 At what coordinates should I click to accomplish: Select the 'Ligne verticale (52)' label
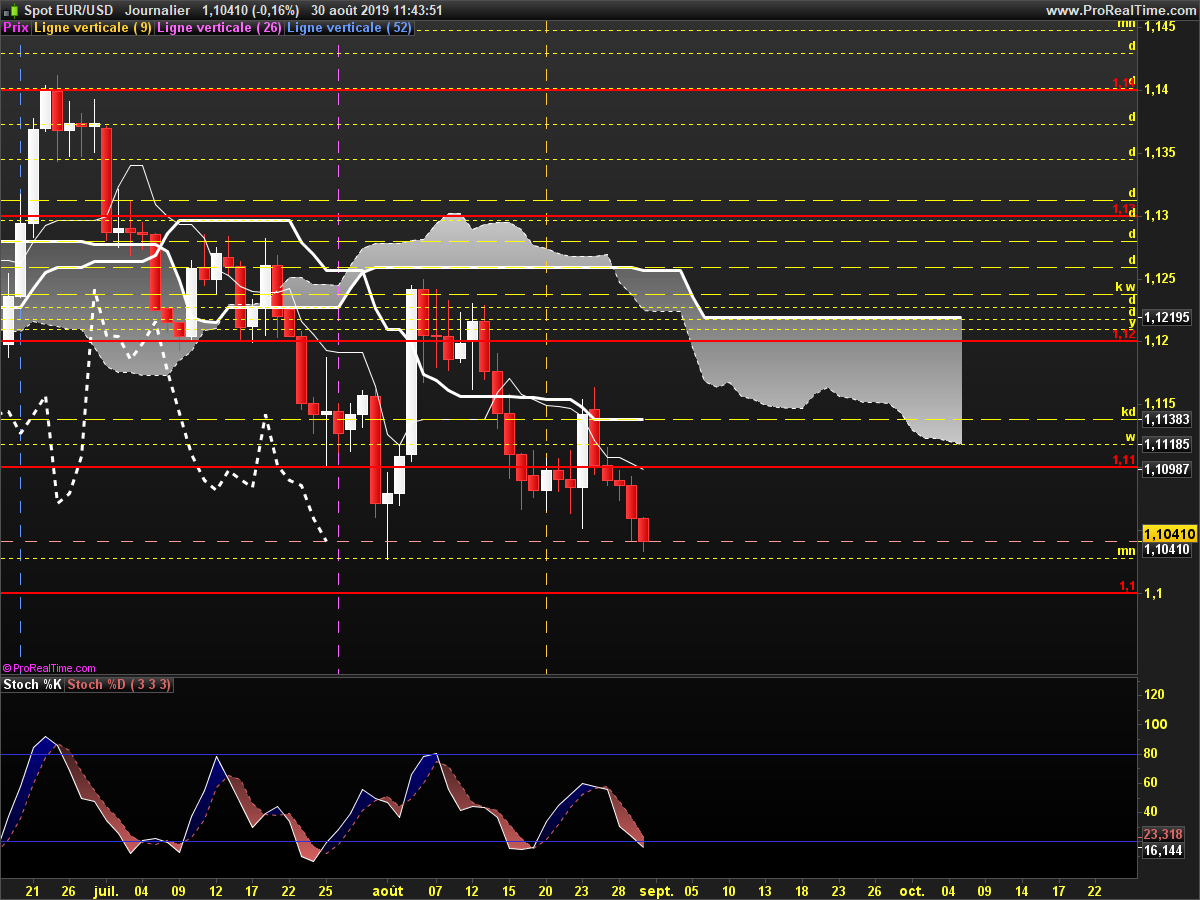[x=349, y=28]
